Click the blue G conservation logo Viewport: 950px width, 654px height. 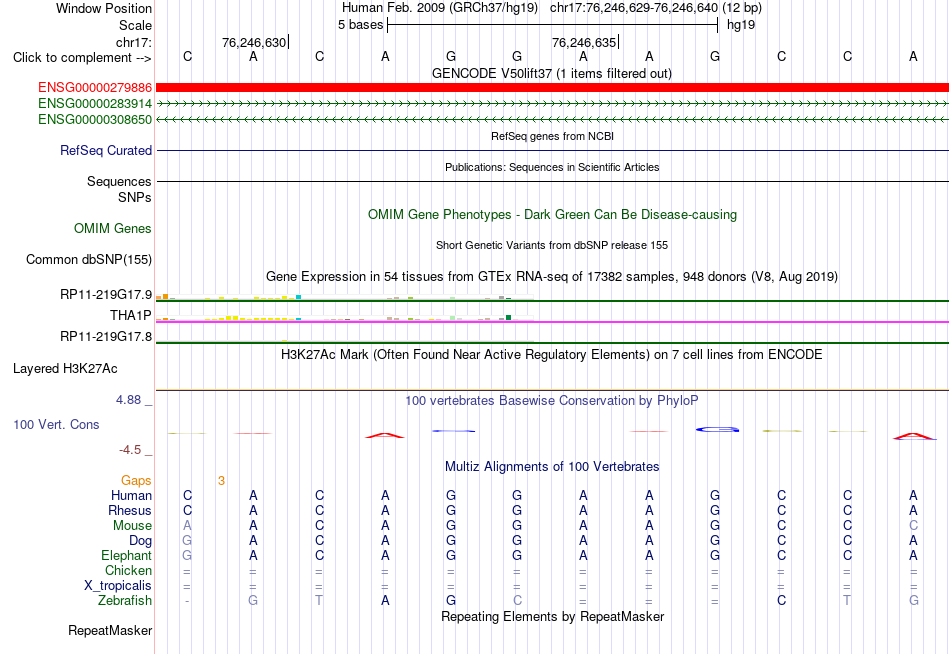[x=717, y=430]
